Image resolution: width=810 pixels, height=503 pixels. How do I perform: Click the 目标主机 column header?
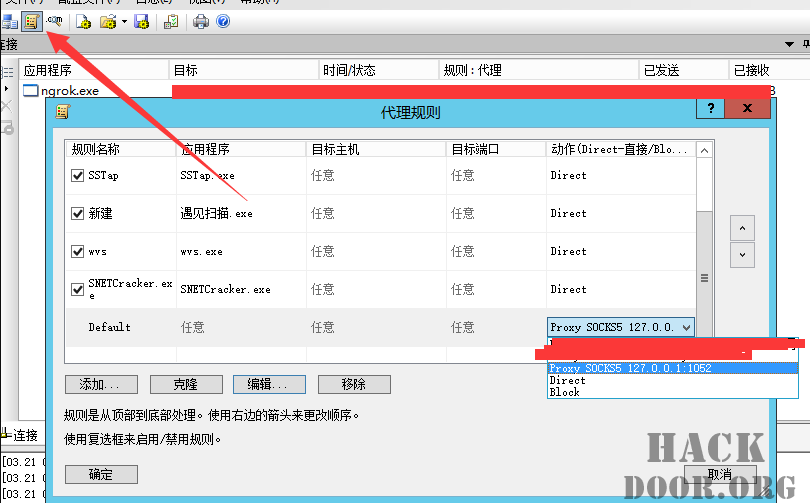tap(376, 149)
